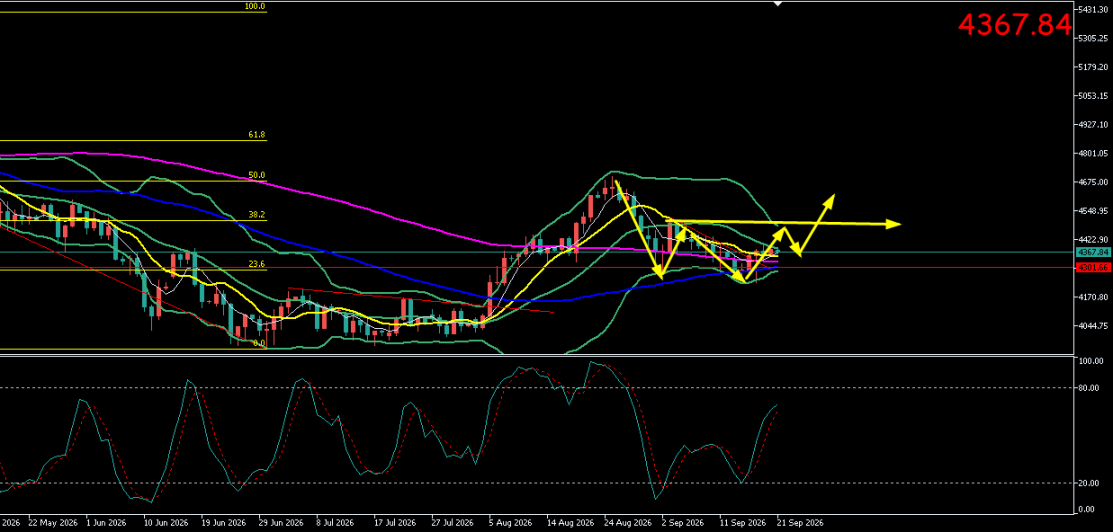Click the current price tag 4367.84 on axis
Viewport: 1113px width, 532px height.
tap(1092, 252)
